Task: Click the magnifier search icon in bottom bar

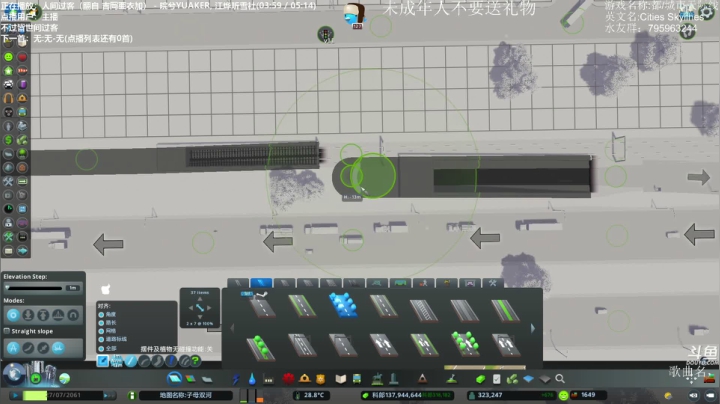Action: click(560, 379)
